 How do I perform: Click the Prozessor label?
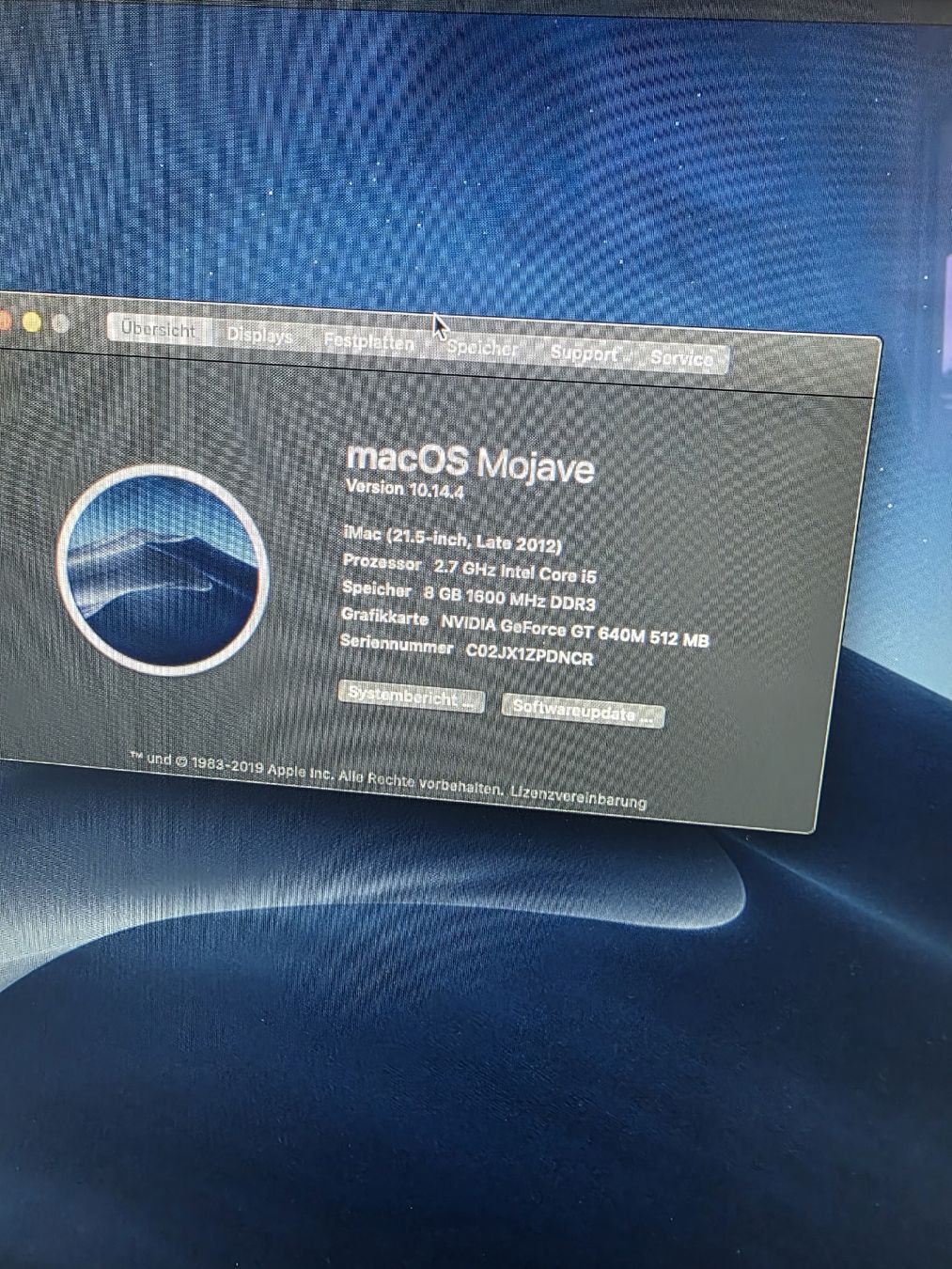click(382, 563)
